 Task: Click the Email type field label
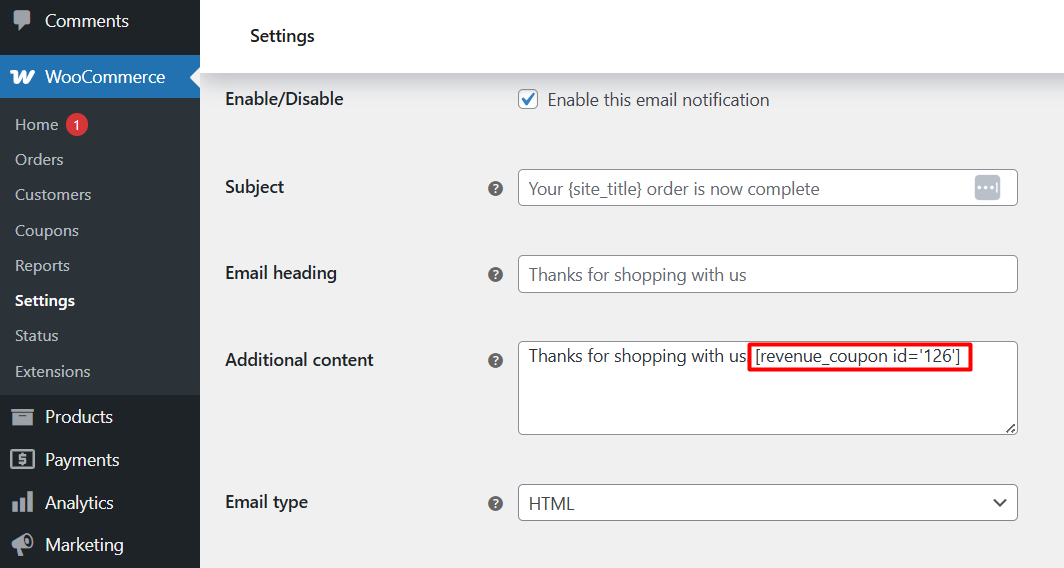[x=267, y=502]
